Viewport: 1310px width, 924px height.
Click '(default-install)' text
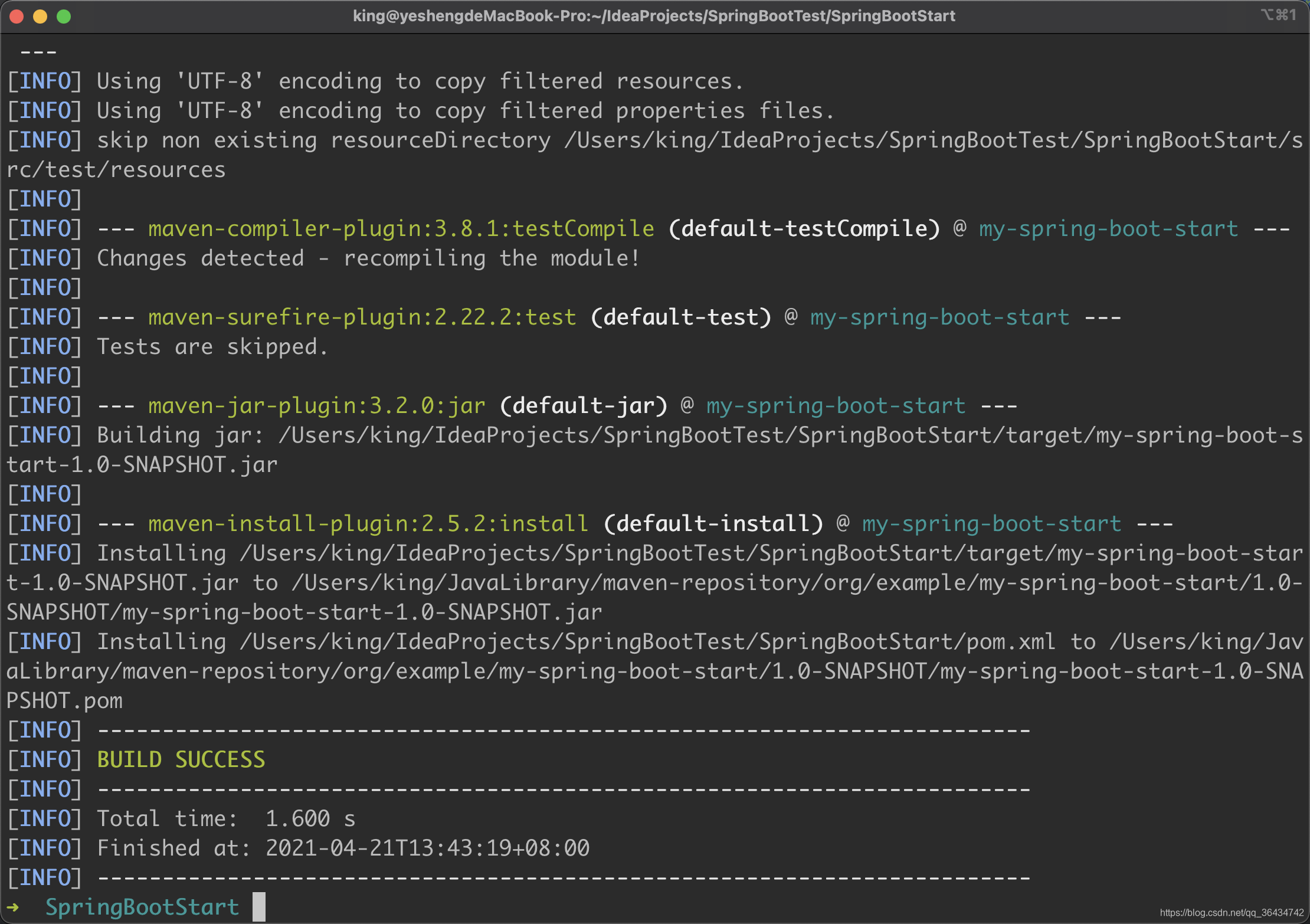click(713, 523)
